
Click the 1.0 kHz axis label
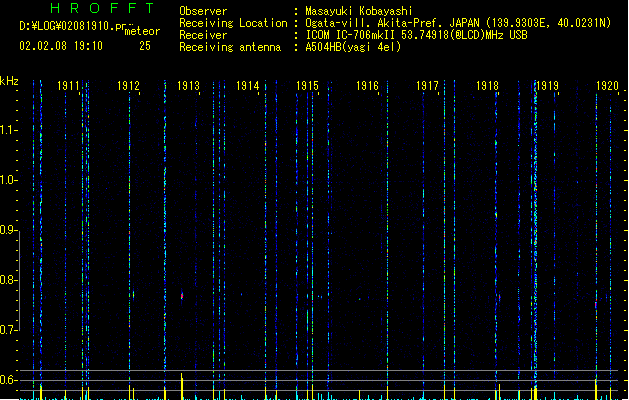coord(8,180)
